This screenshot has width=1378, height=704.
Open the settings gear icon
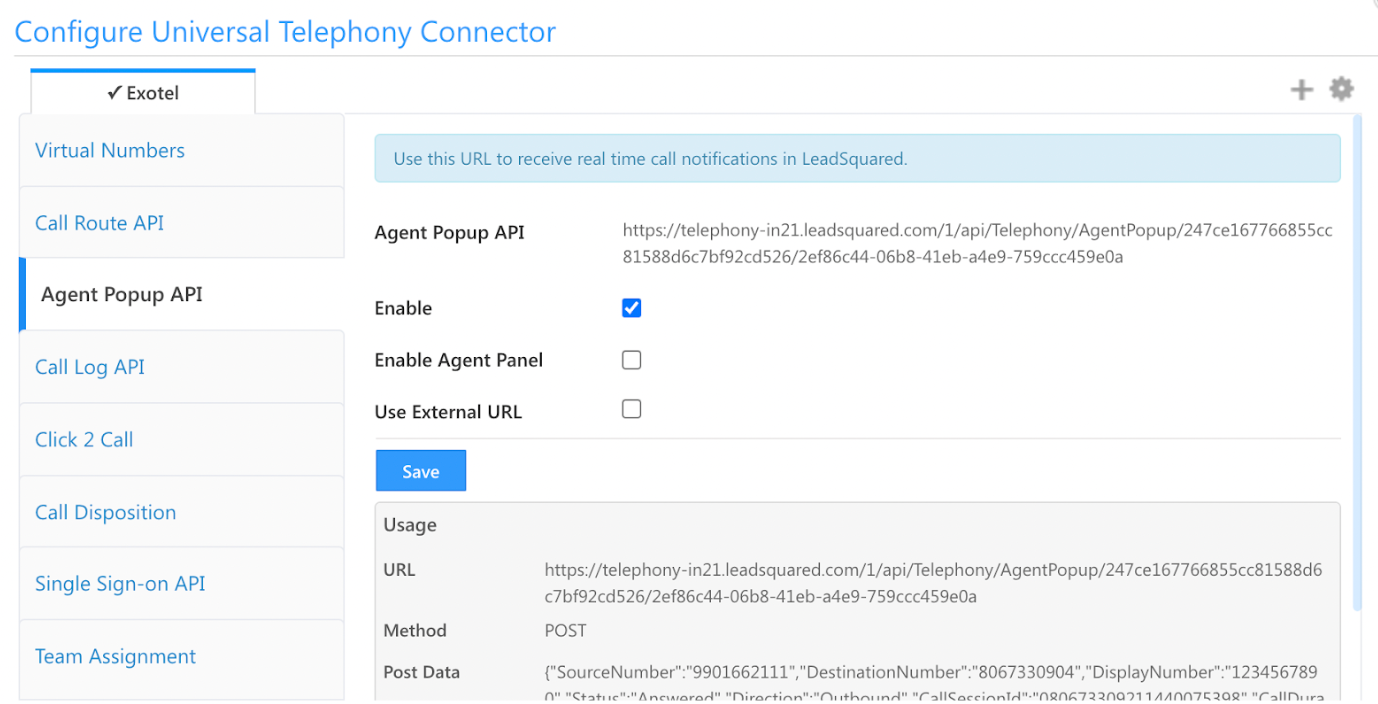pos(1341,89)
